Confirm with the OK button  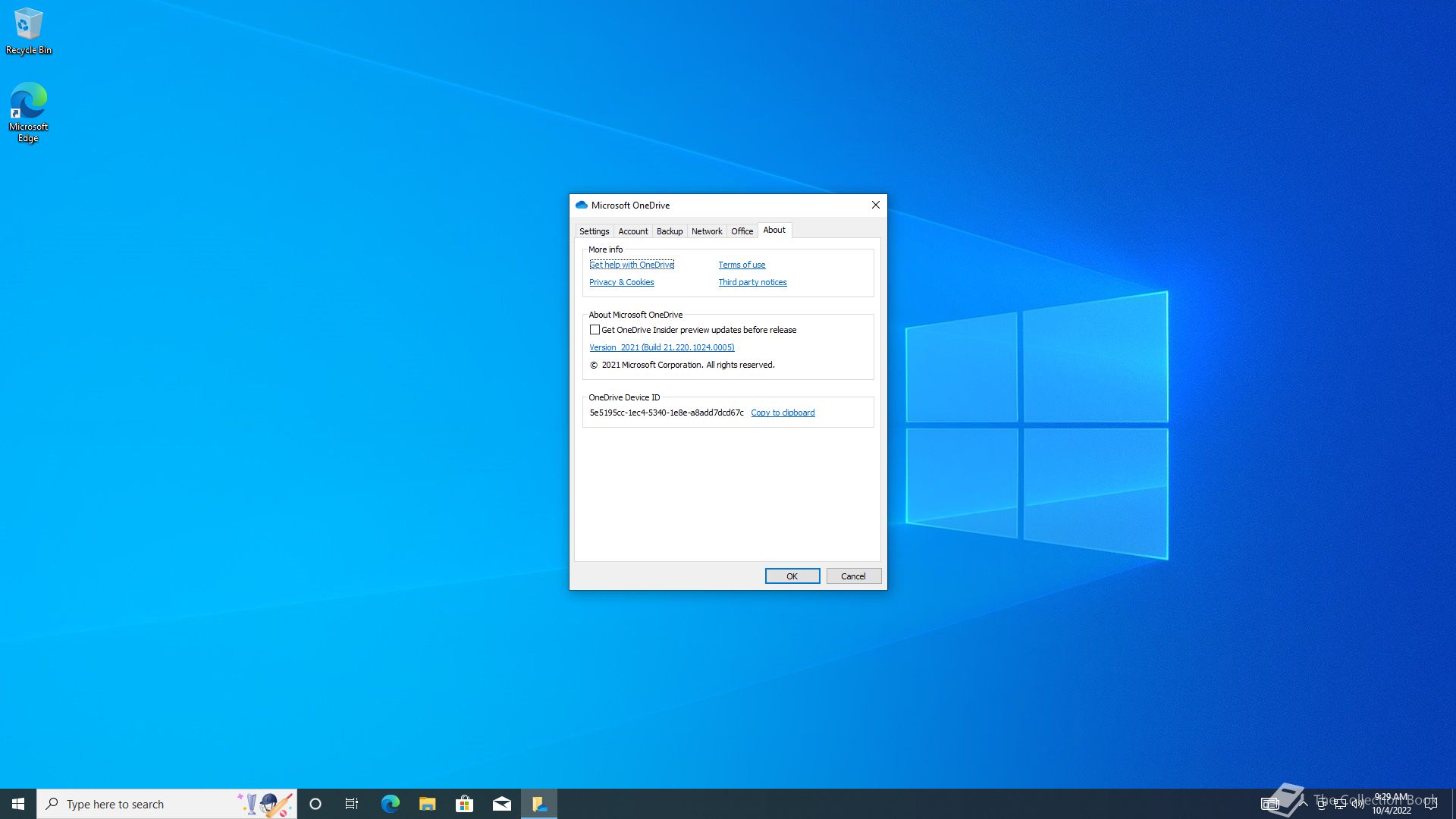coord(792,576)
